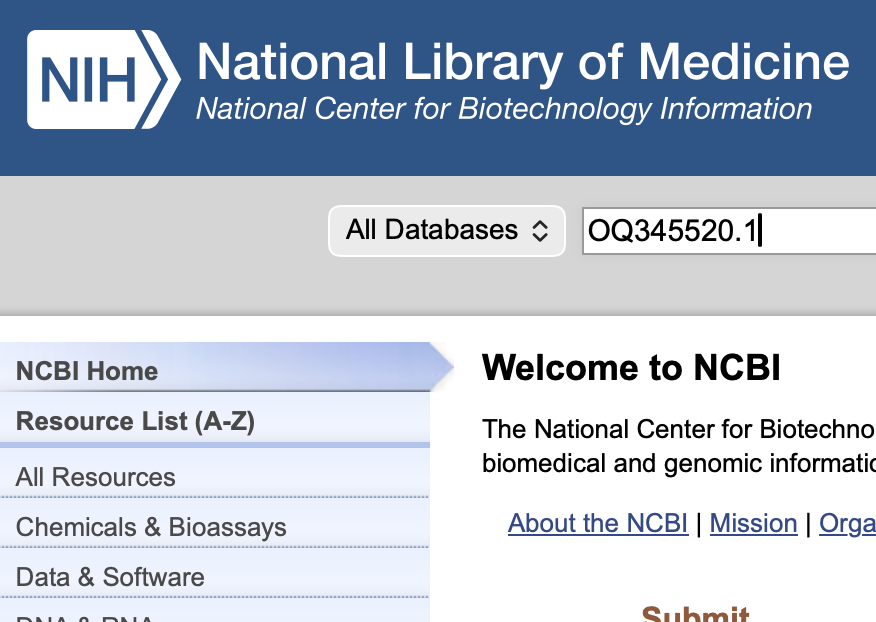This screenshot has width=876, height=622.
Task: Click the arrow pointer beside NCBI Home
Action: pyautogui.click(x=442, y=368)
